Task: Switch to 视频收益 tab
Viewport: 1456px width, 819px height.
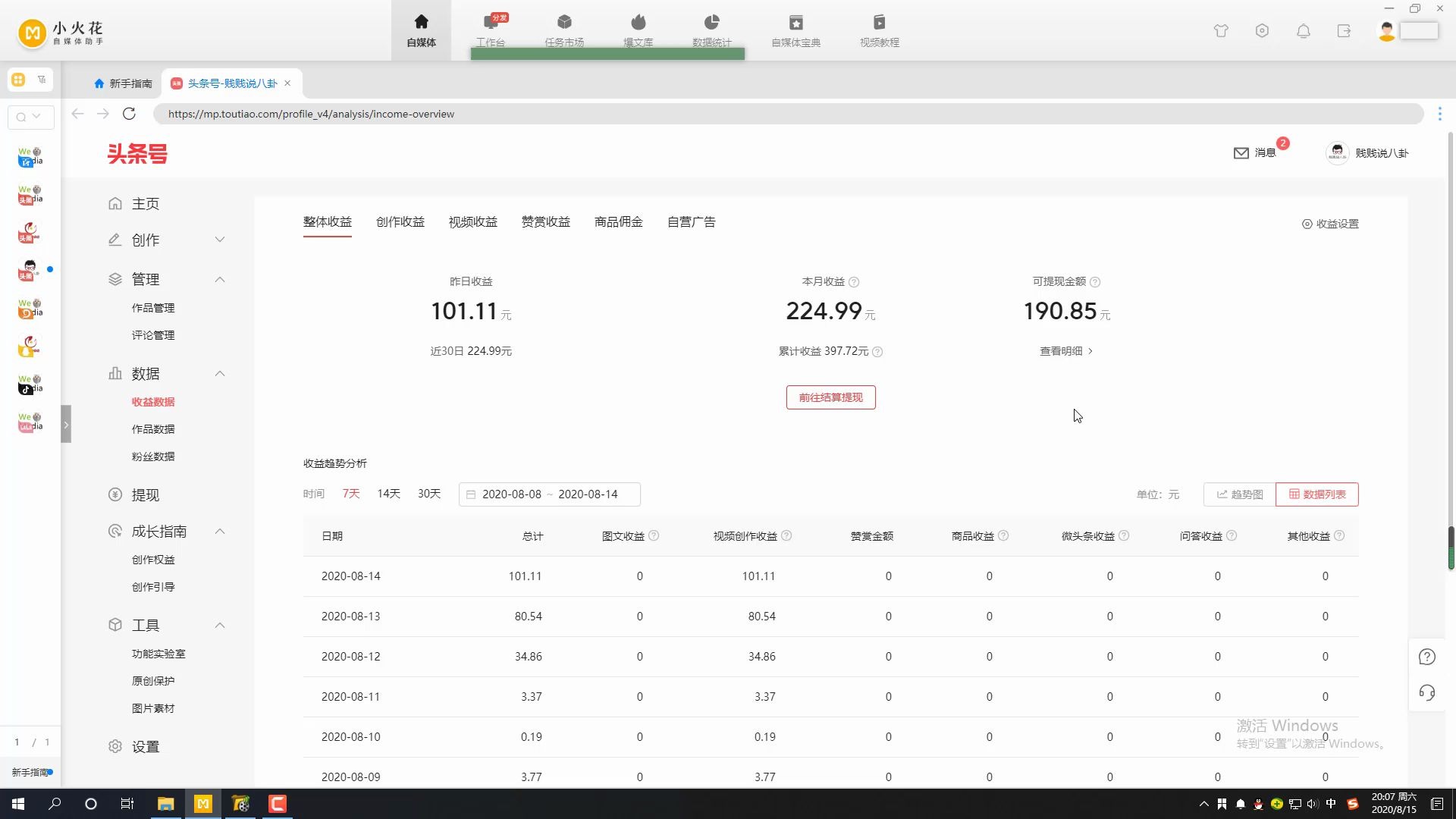Action: click(473, 222)
